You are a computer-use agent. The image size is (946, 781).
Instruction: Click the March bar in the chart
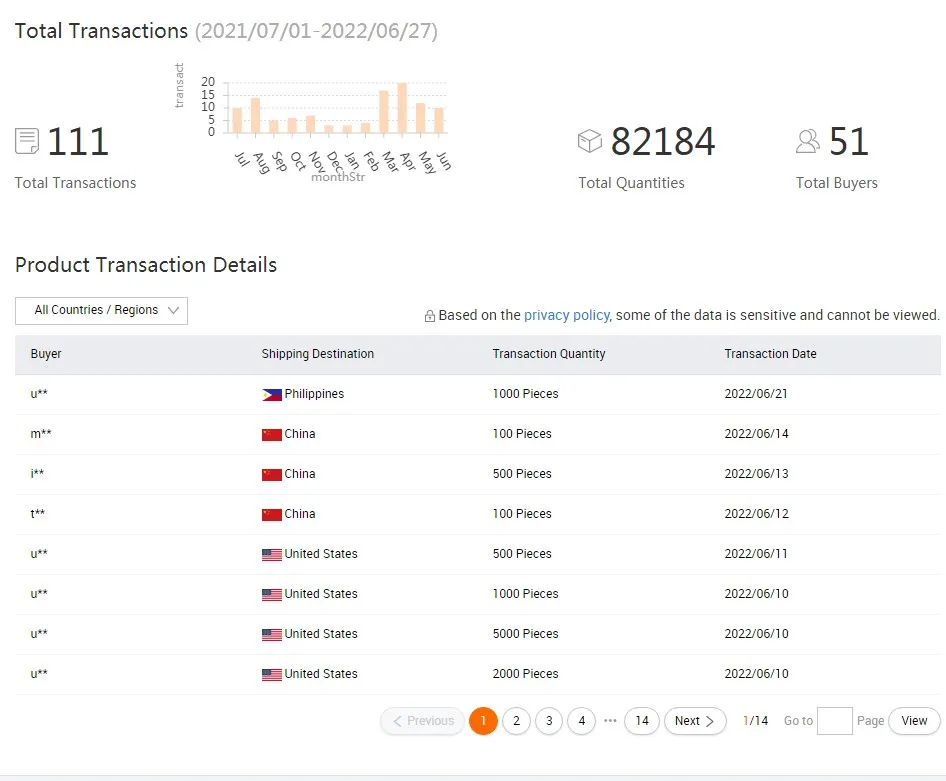384,112
